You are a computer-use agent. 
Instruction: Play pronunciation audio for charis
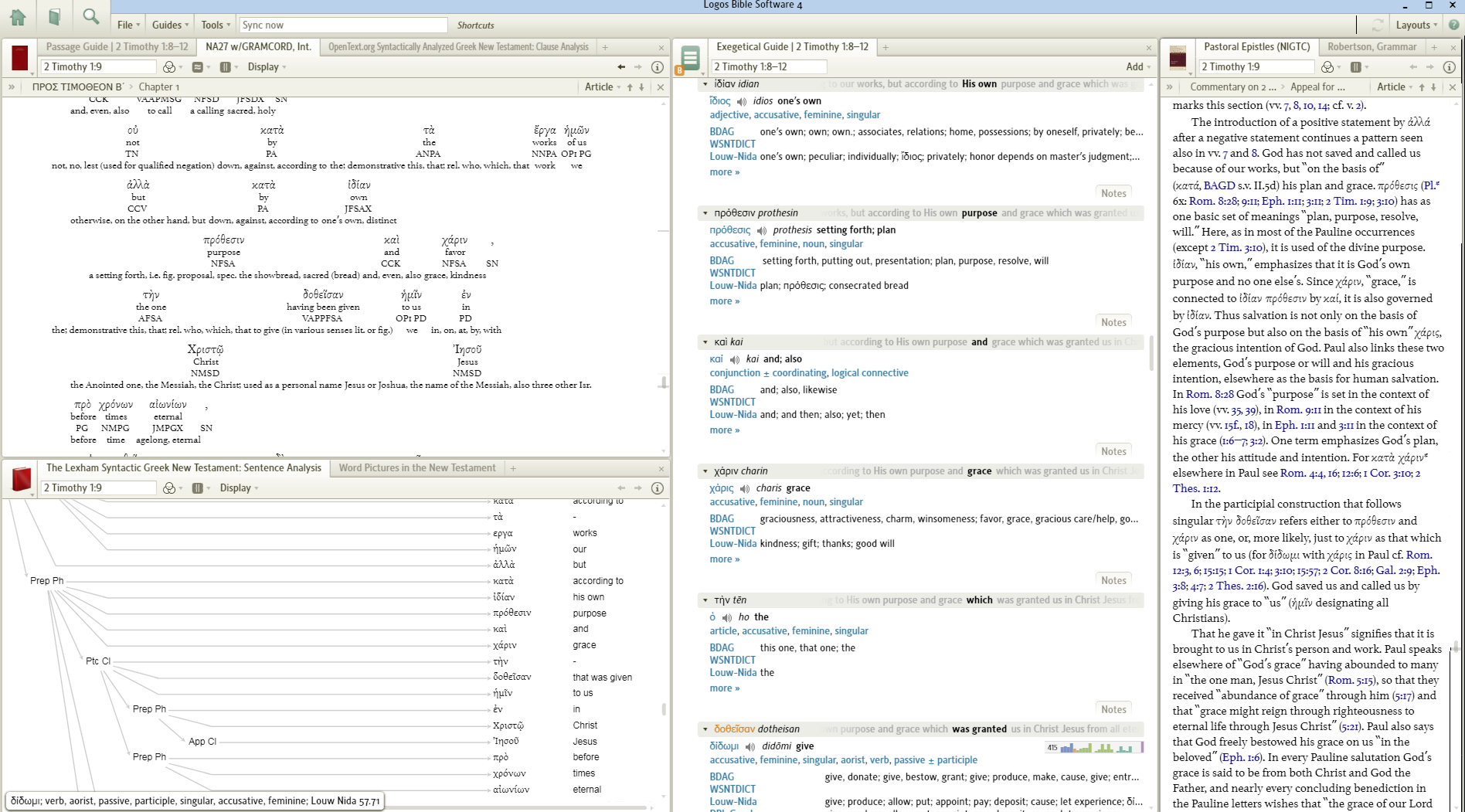pos(745,488)
